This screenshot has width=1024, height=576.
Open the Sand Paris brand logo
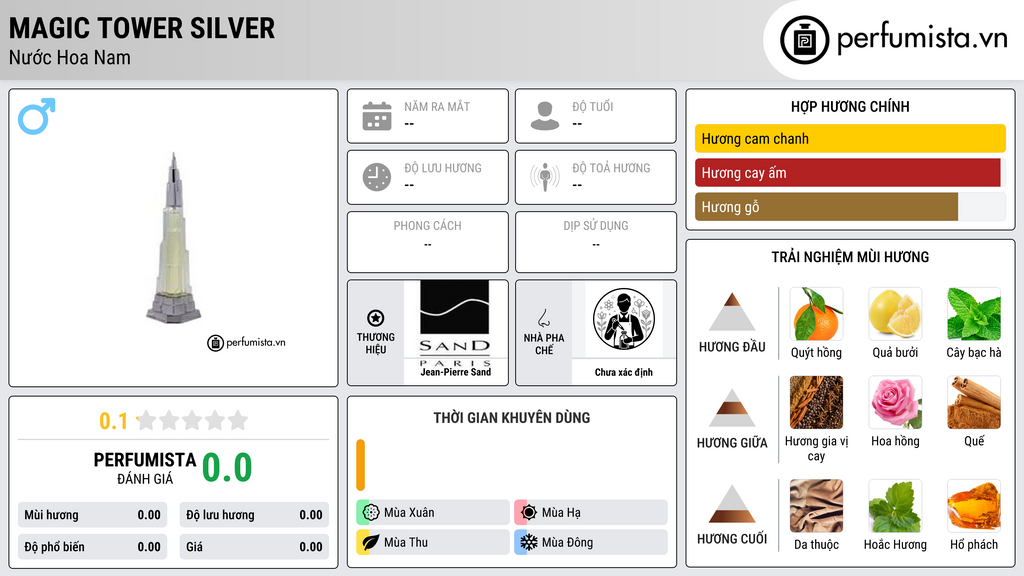point(455,323)
